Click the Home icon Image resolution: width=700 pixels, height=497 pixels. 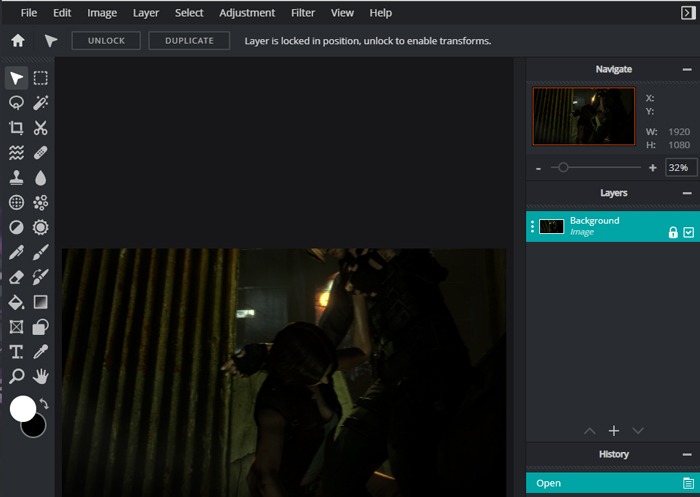point(17,41)
